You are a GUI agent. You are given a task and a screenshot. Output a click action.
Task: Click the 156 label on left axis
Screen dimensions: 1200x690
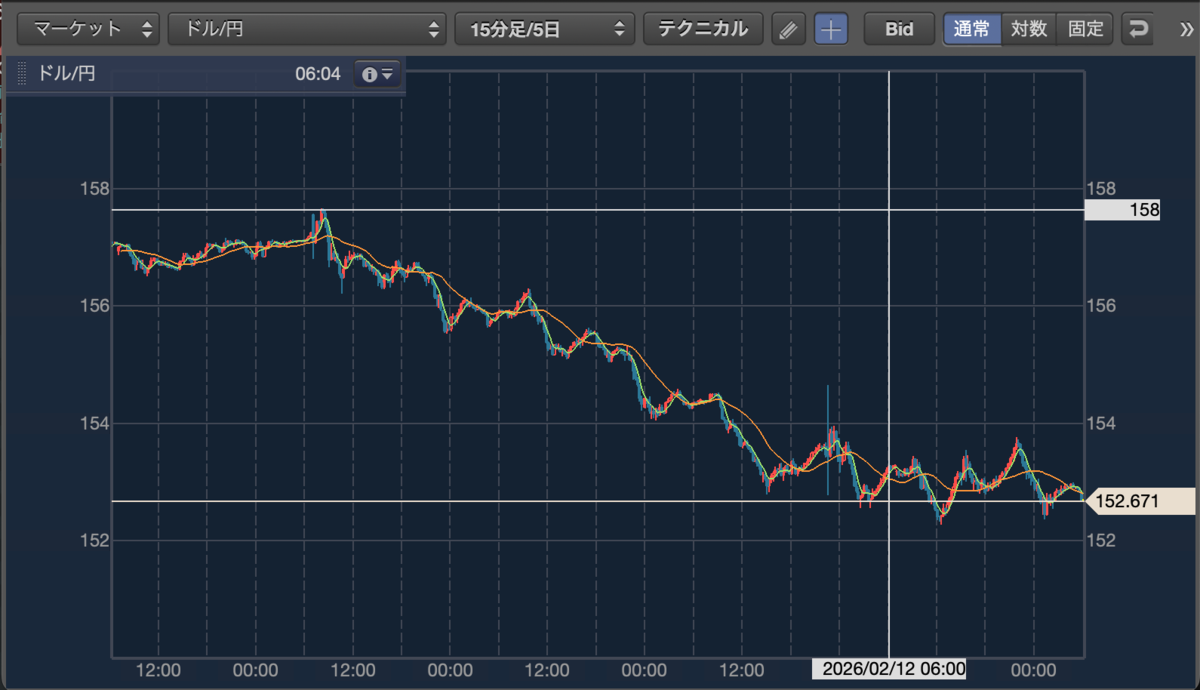(94, 305)
